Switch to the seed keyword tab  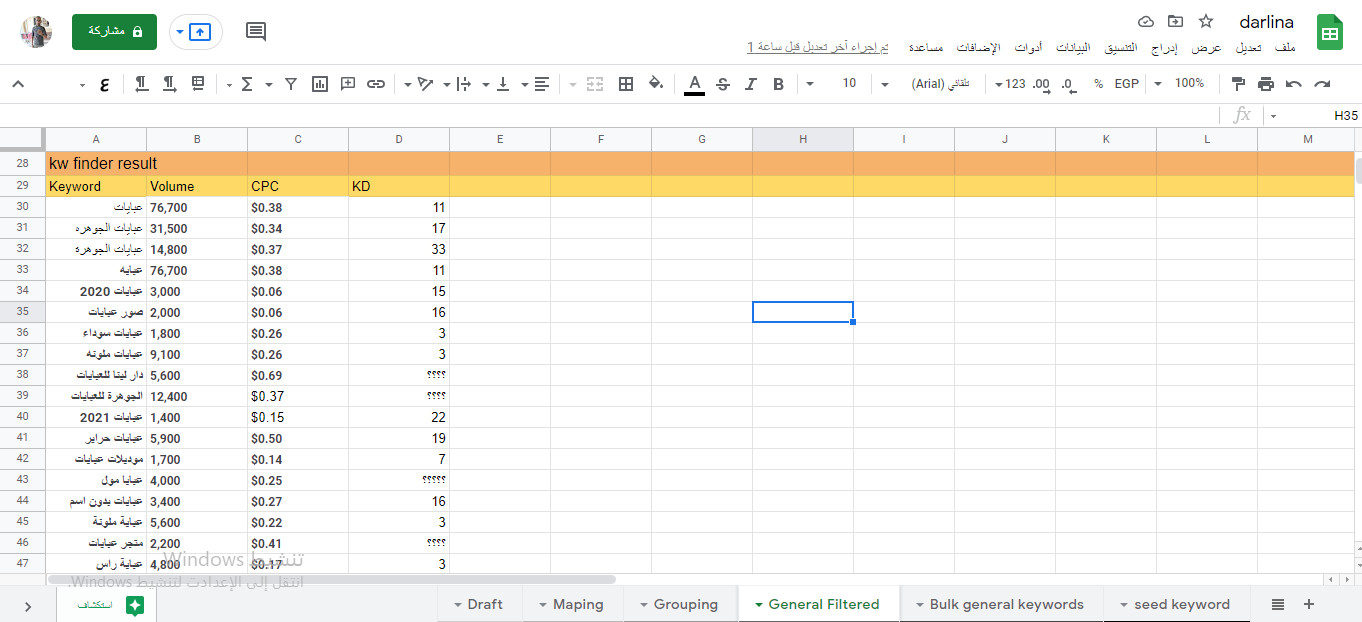[1174, 604]
